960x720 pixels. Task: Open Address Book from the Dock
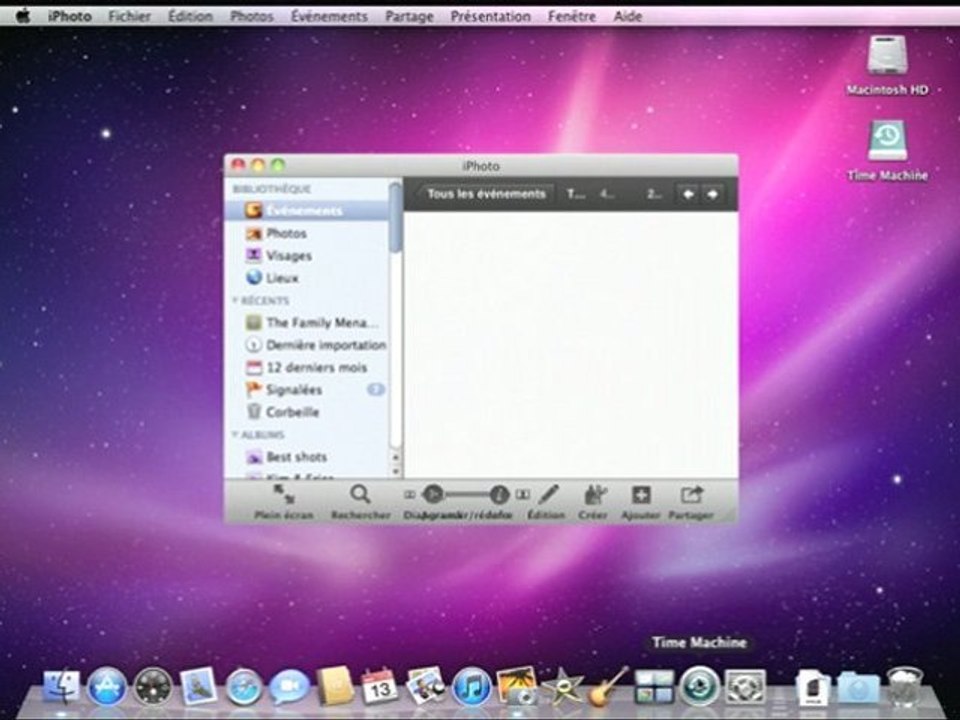(335, 687)
